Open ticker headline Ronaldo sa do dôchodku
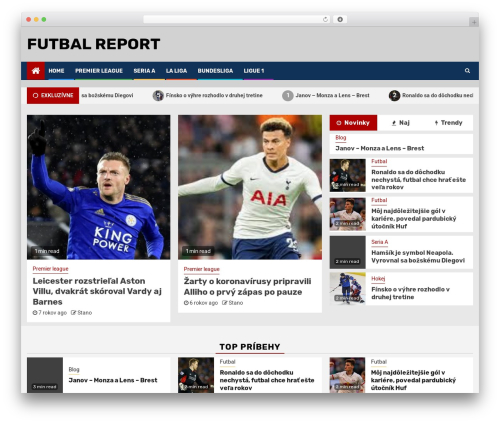The height and width of the screenshot is (423, 500). point(437,95)
